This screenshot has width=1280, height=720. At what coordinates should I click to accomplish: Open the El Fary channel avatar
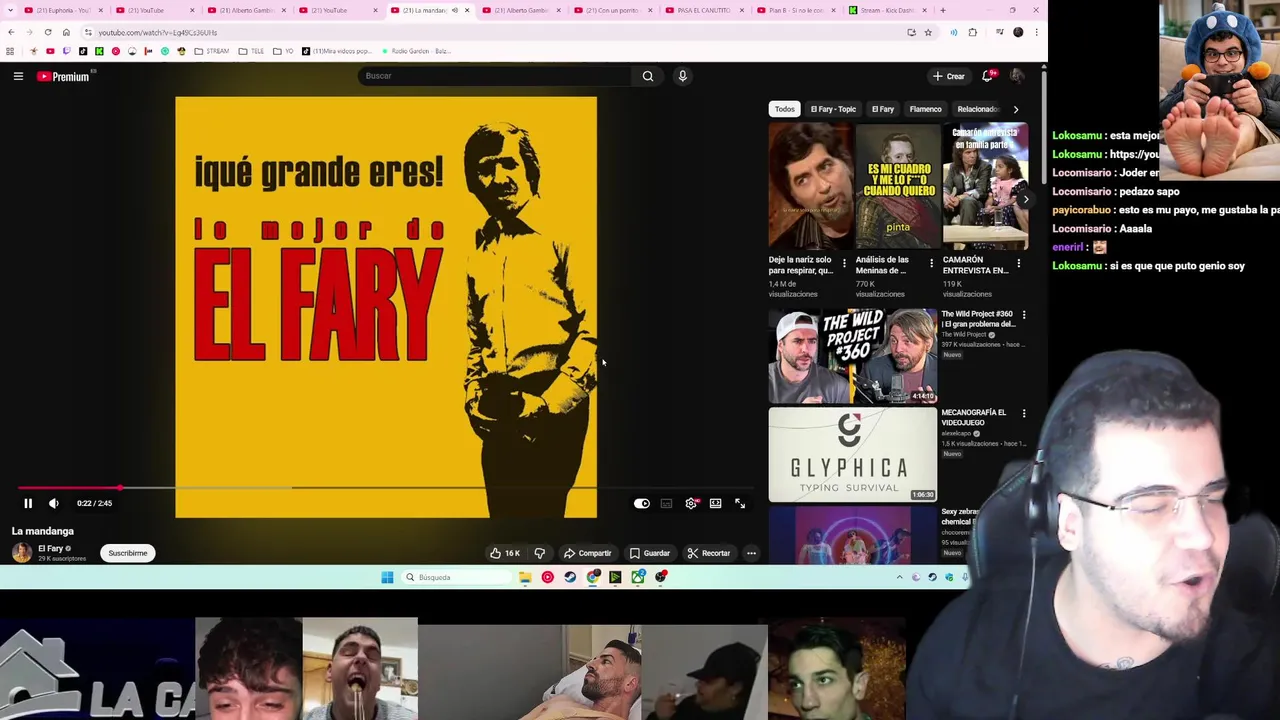pyautogui.click(x=21, y=553)
